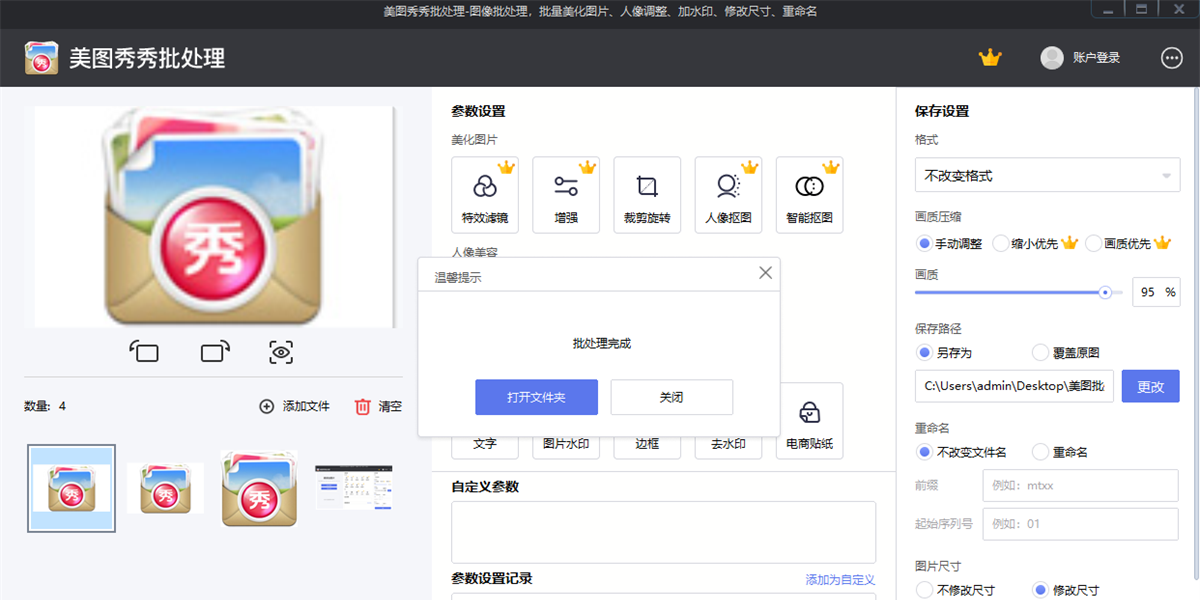Open the more options menu in header
The width and height of the screenshot is (1200, 600).
click(1172, 58)
